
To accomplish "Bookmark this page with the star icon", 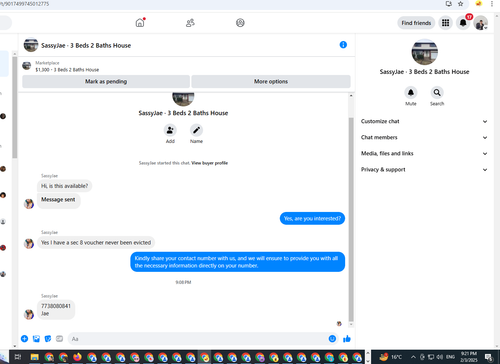I will tap(460, 4).
